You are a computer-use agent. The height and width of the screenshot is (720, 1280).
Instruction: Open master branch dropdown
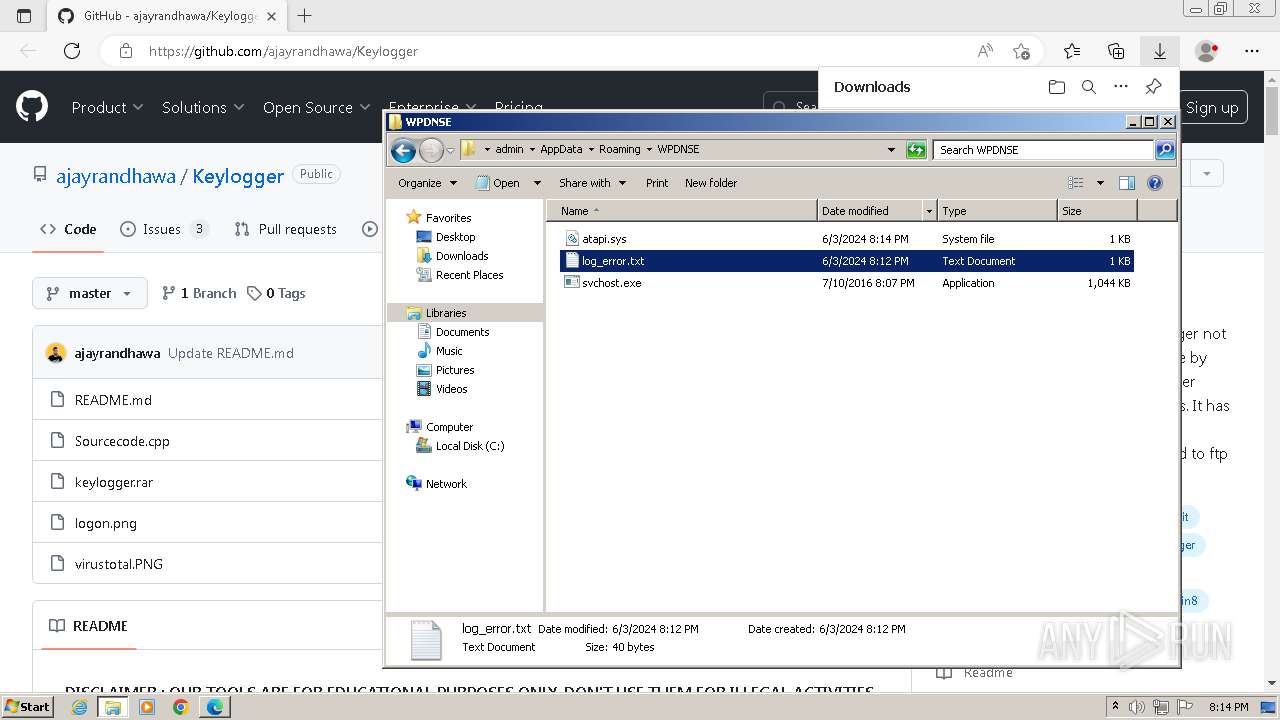click(x=90, y=293)
